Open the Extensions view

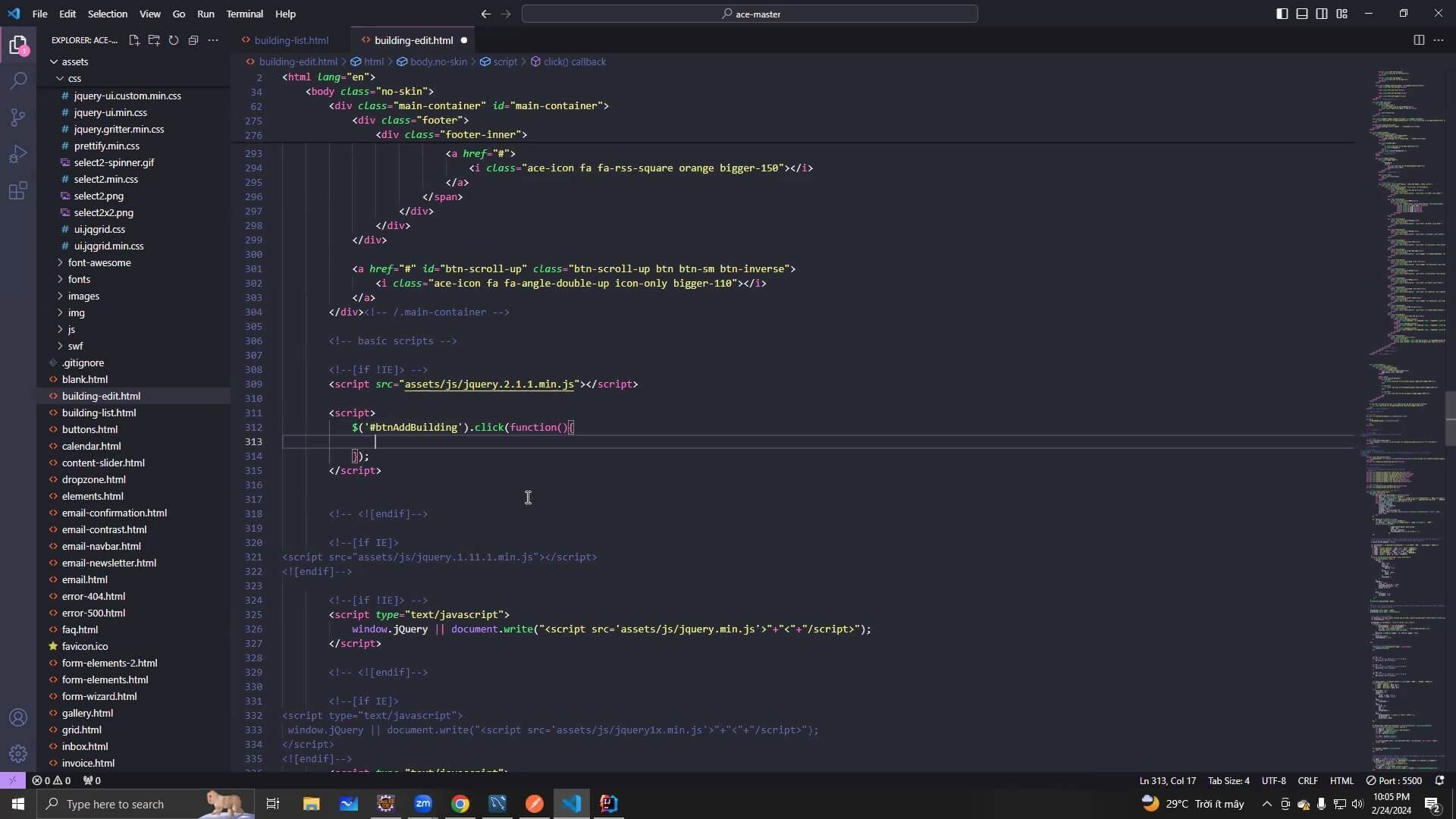[x=18, y=190]
